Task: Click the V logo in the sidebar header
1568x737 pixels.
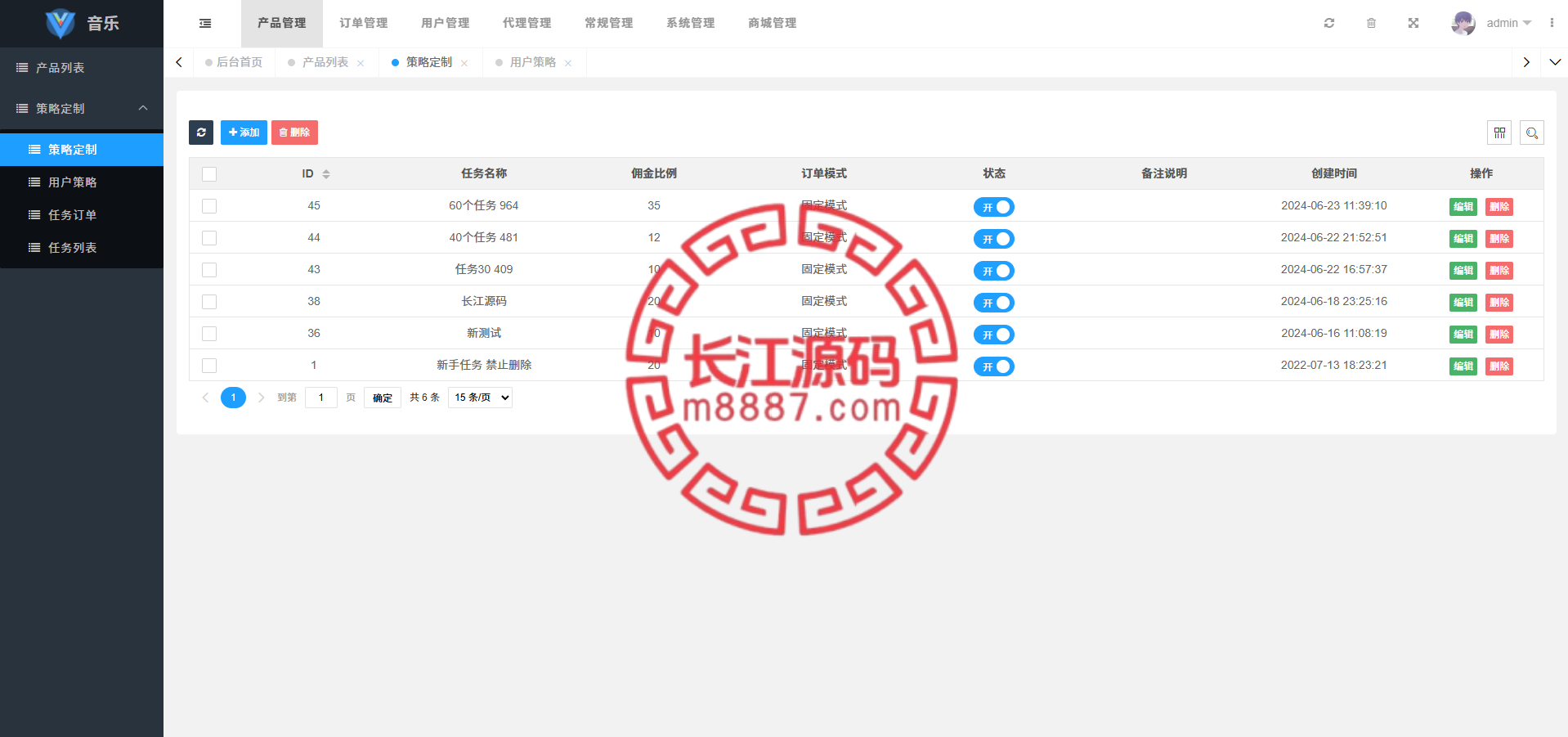Action: tap(60, 24)
